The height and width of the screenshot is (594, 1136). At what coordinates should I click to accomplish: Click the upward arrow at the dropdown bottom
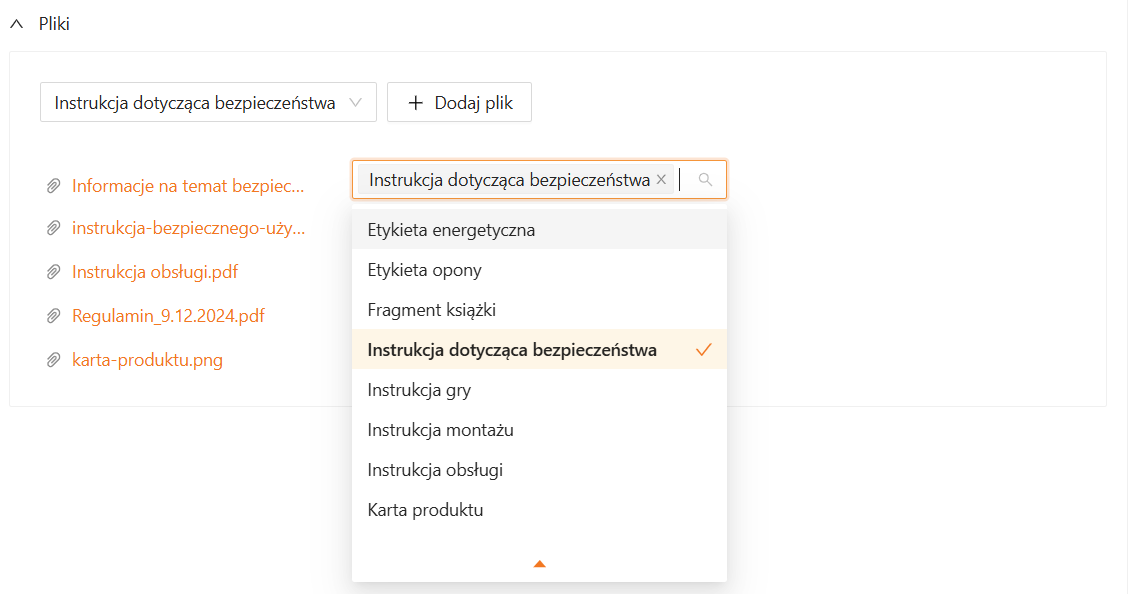[x=539, y=563]
